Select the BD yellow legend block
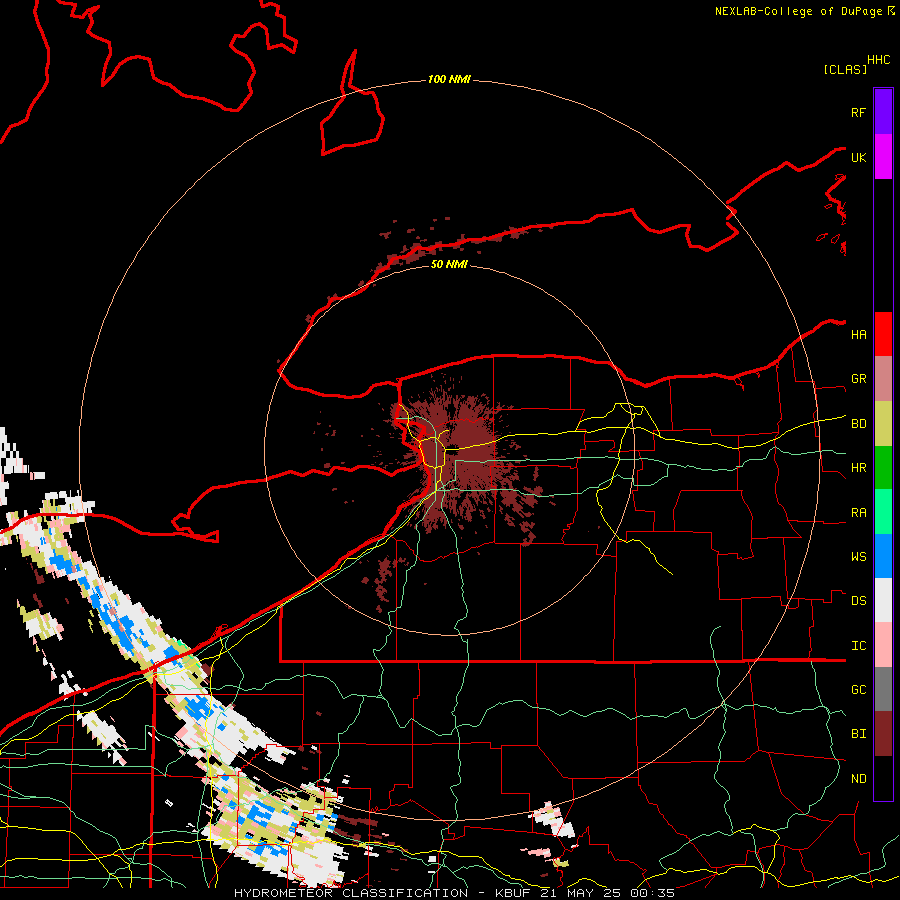The image size is (900, 900). 883,423
